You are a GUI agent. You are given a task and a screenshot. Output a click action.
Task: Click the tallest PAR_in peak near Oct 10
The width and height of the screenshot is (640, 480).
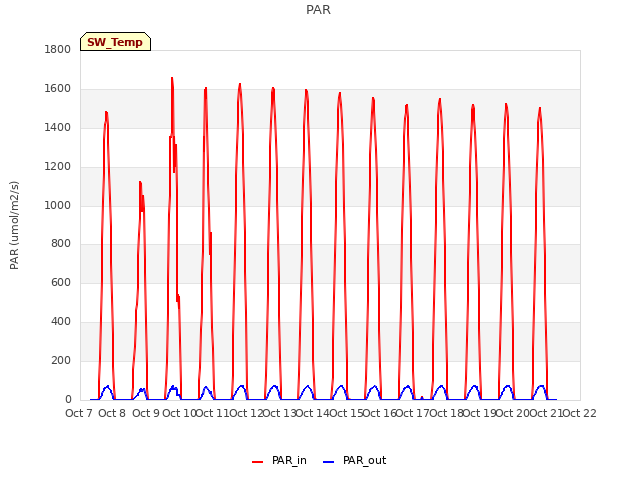(172, 78)
